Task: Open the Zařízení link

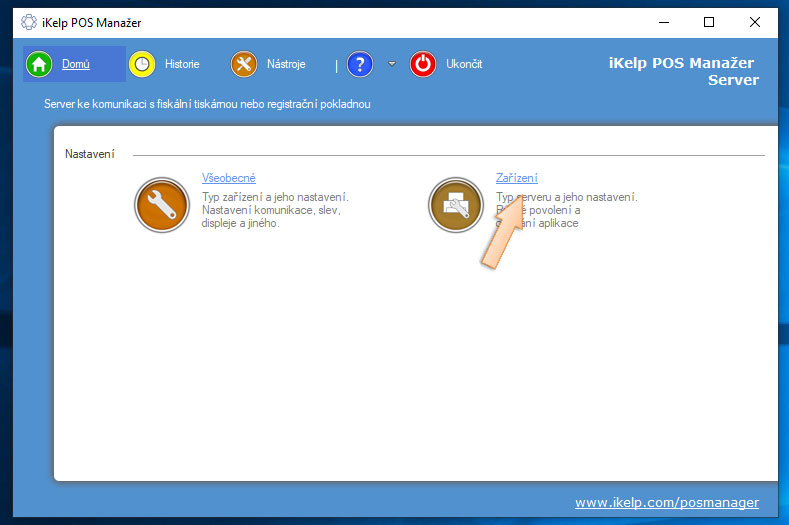Action: pos(516,178)
